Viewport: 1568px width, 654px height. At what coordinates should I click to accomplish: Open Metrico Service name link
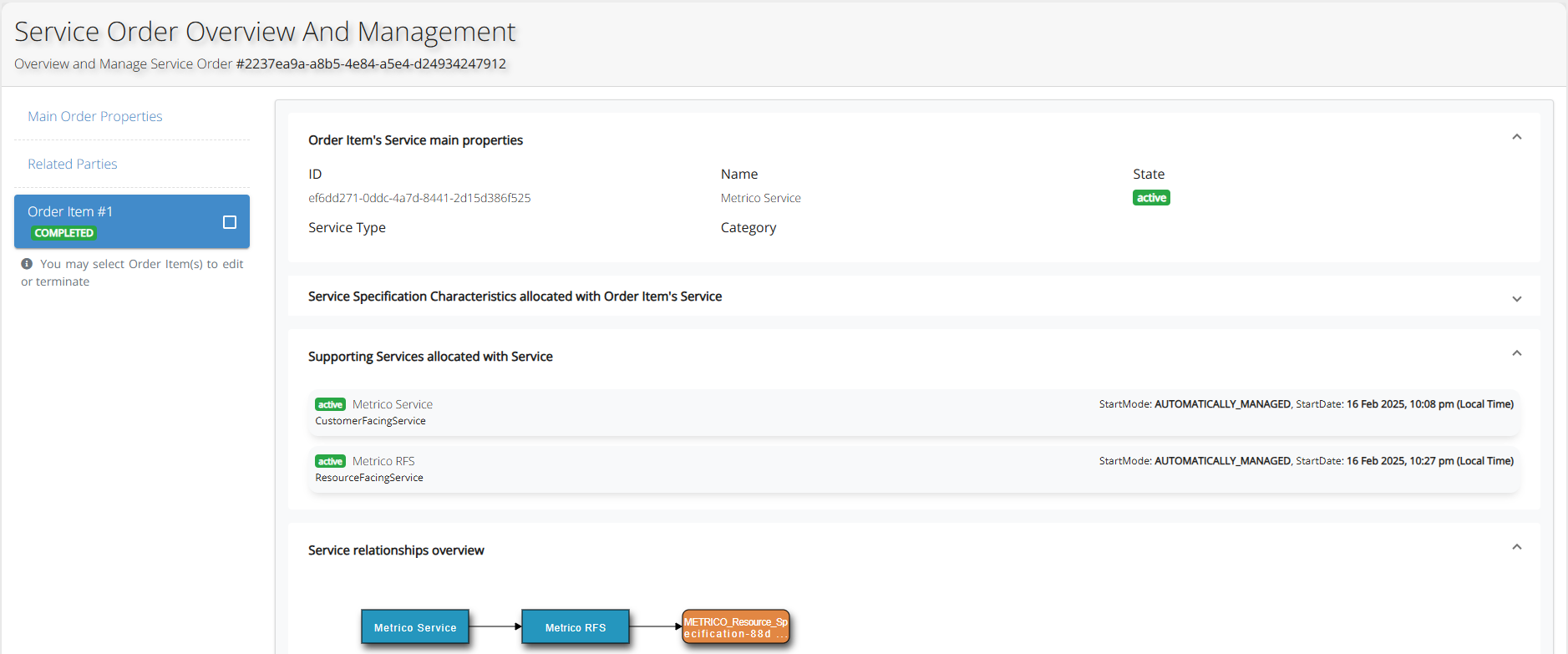pos(760,198)
